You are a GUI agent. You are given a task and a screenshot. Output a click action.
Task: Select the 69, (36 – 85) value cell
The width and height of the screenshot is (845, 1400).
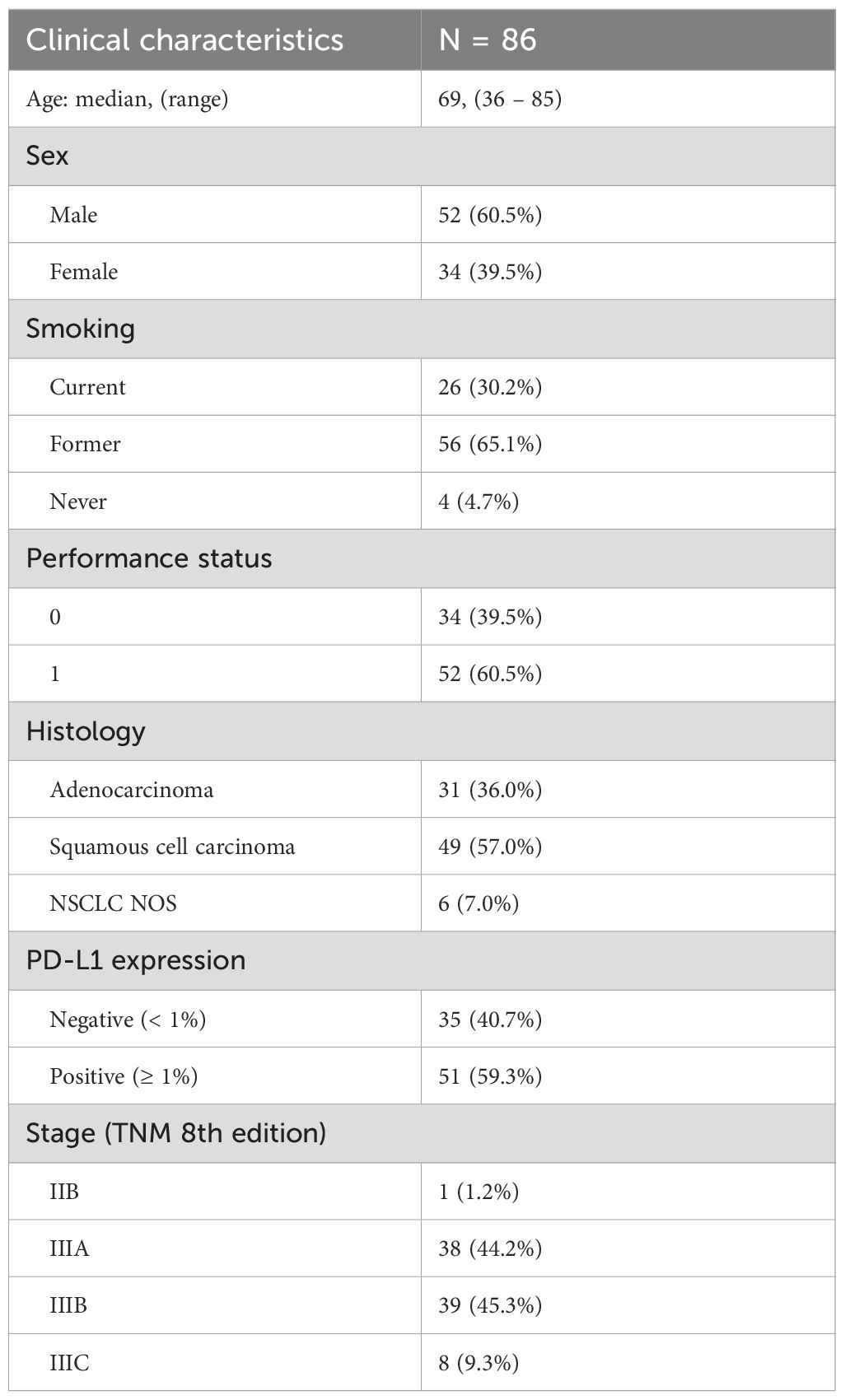point(500,99)
